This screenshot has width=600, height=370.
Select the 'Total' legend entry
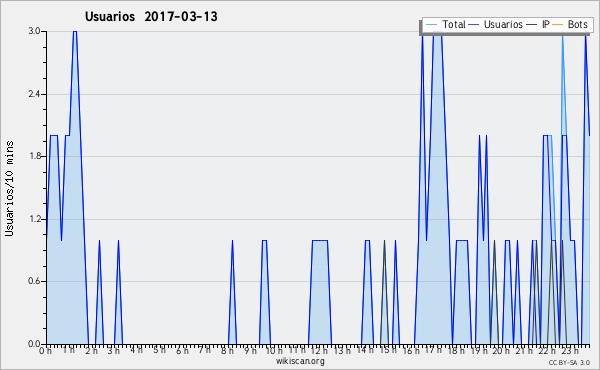[x=453, y=25]
